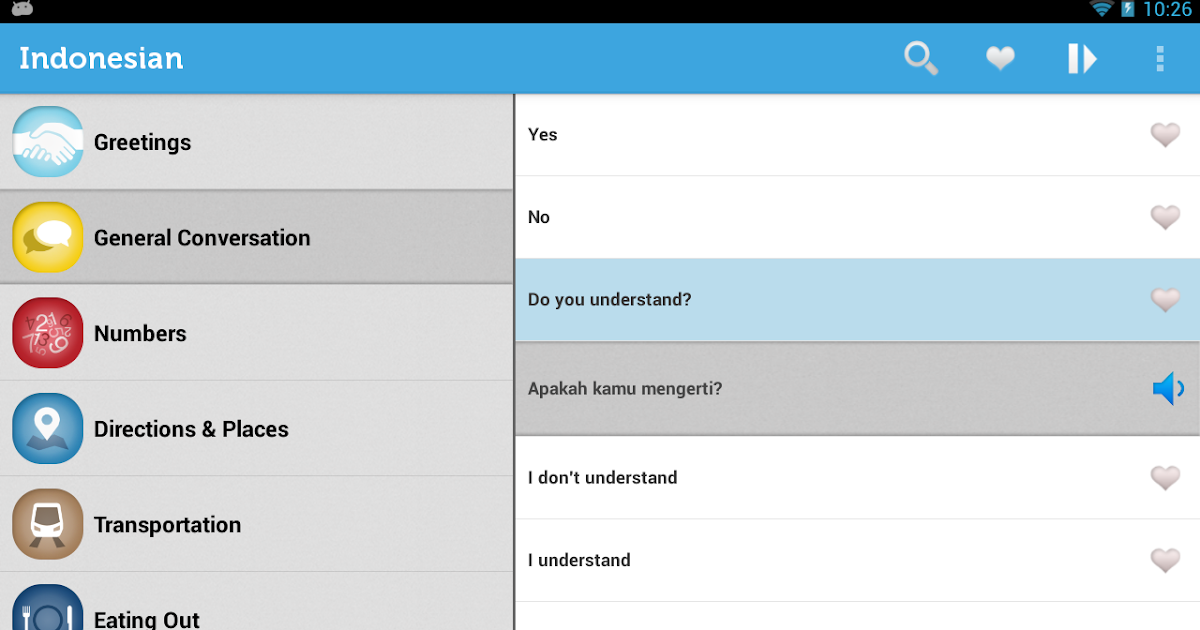Screen dimensions: 1200x630
Task: Expand the "I don't understand" phrase
Action: click(x=603, y=478)
